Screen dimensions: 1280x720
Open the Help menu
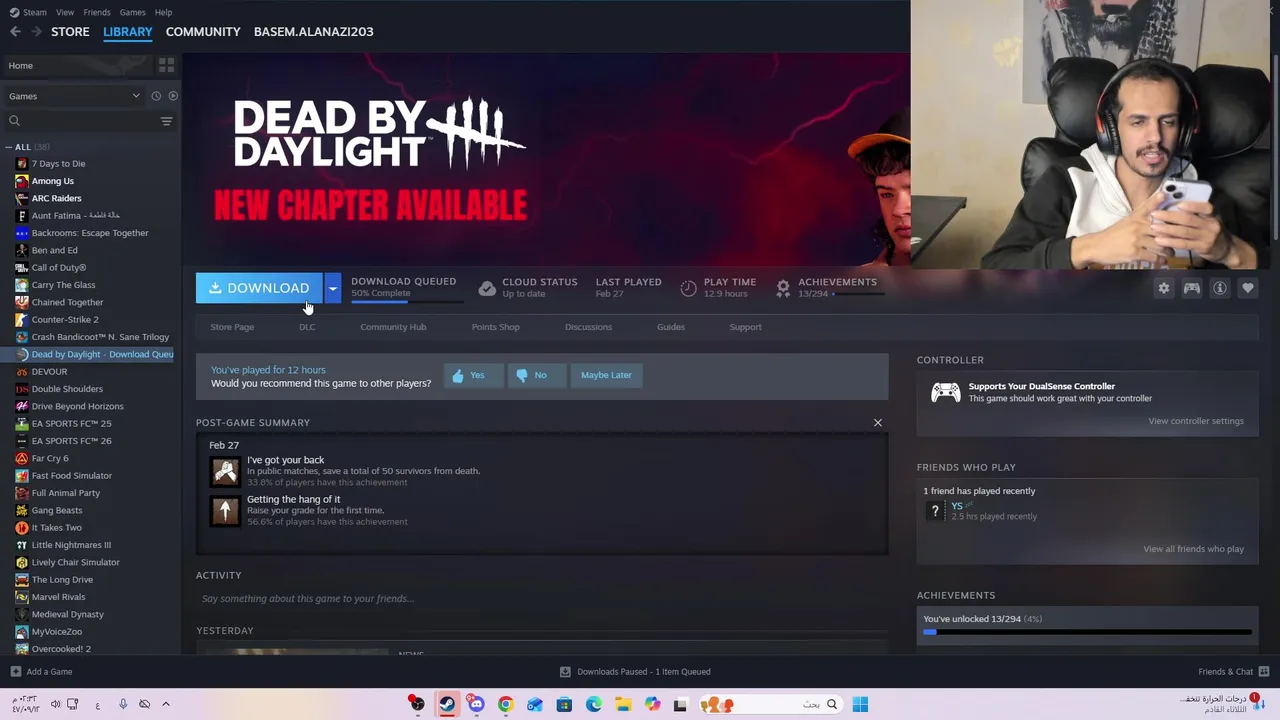click(164, 12)
